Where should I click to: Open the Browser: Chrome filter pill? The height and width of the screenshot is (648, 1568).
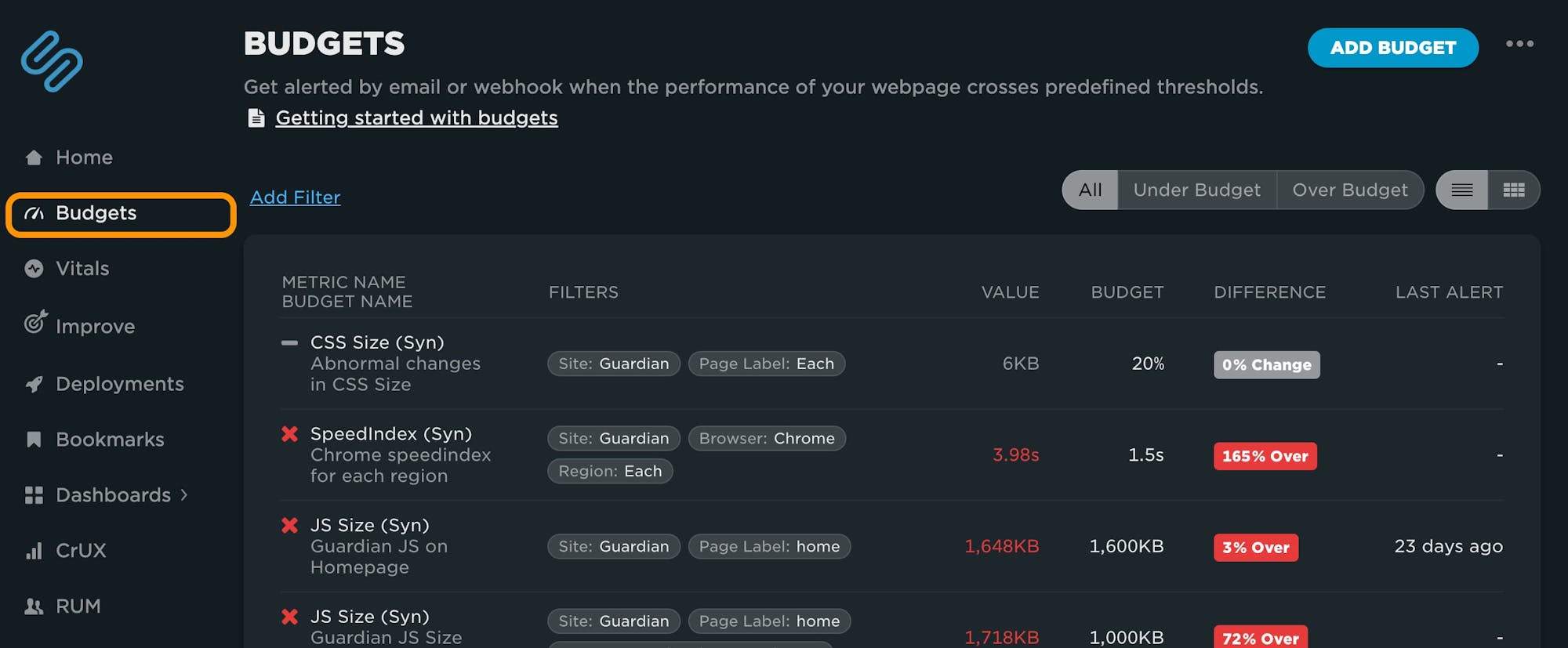pos(766,439)
